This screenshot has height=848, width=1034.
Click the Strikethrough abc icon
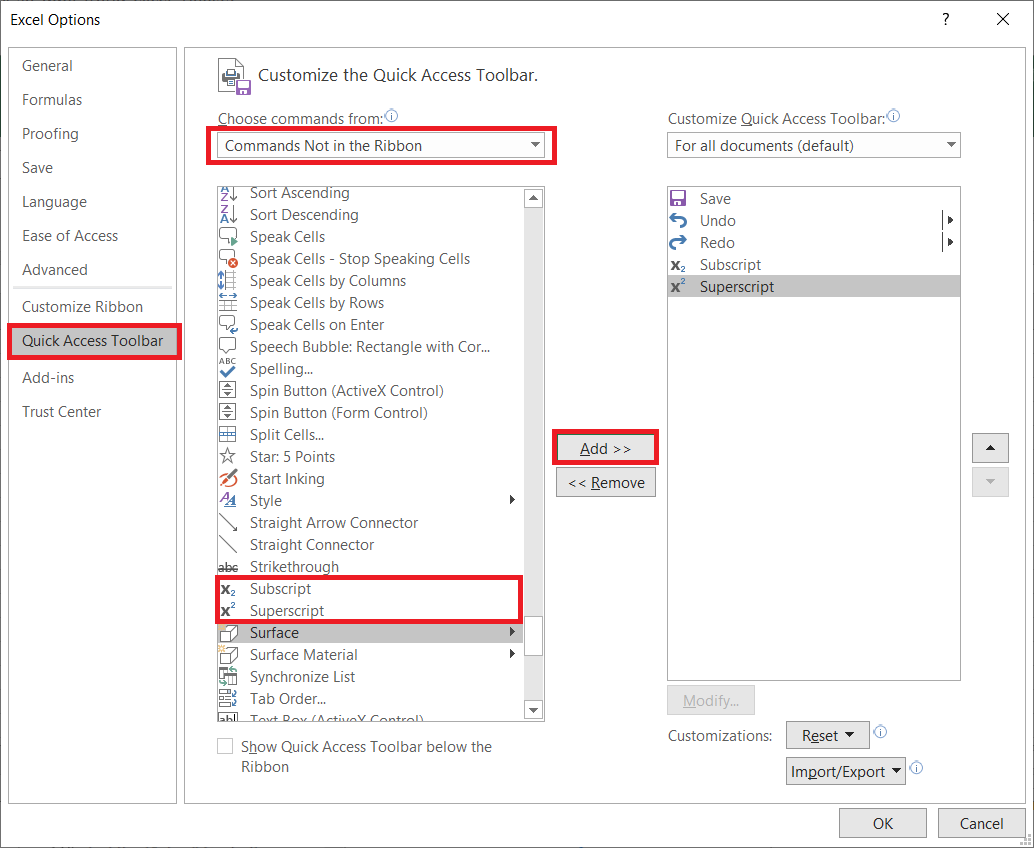coord(228,567)
